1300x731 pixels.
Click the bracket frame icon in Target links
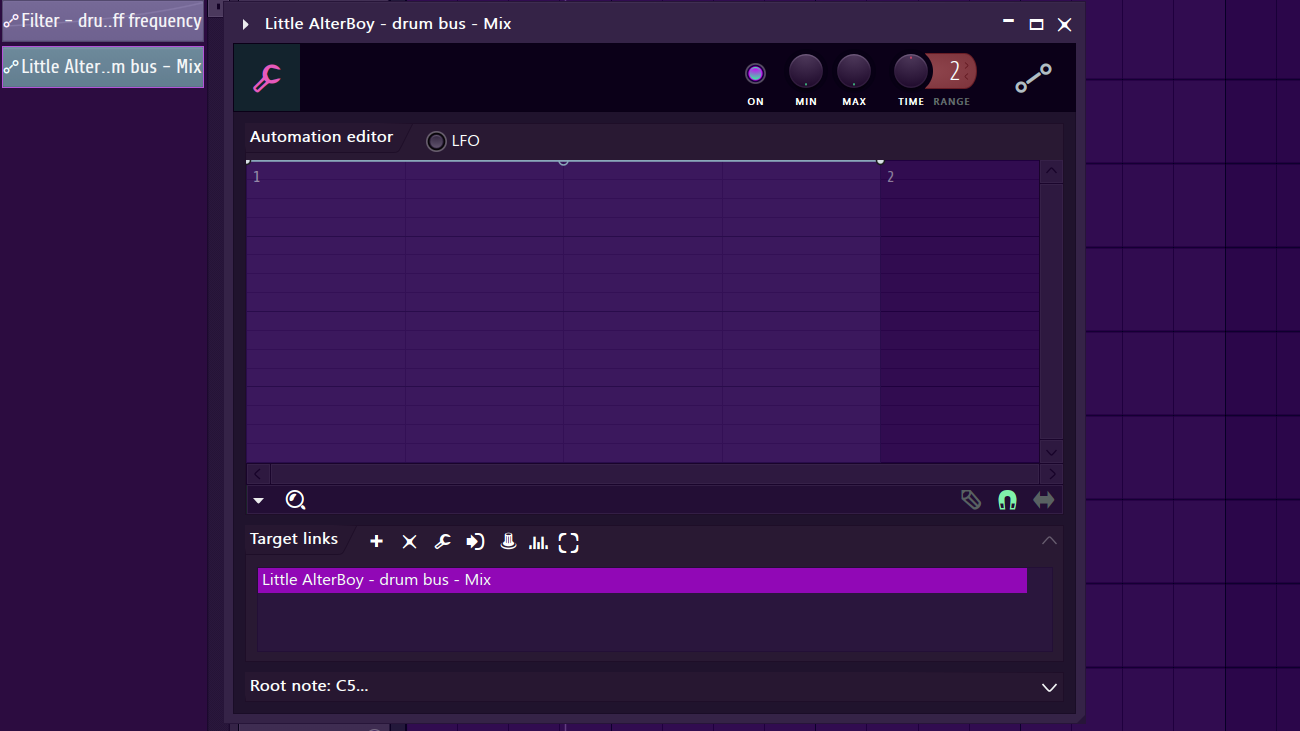click(569, 542)
